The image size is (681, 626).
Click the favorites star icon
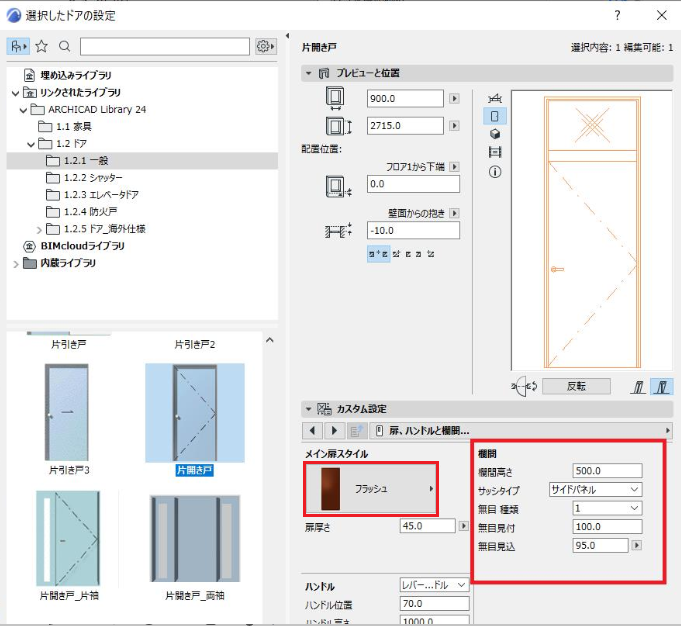pyautogui.click(x=42, y=46)
